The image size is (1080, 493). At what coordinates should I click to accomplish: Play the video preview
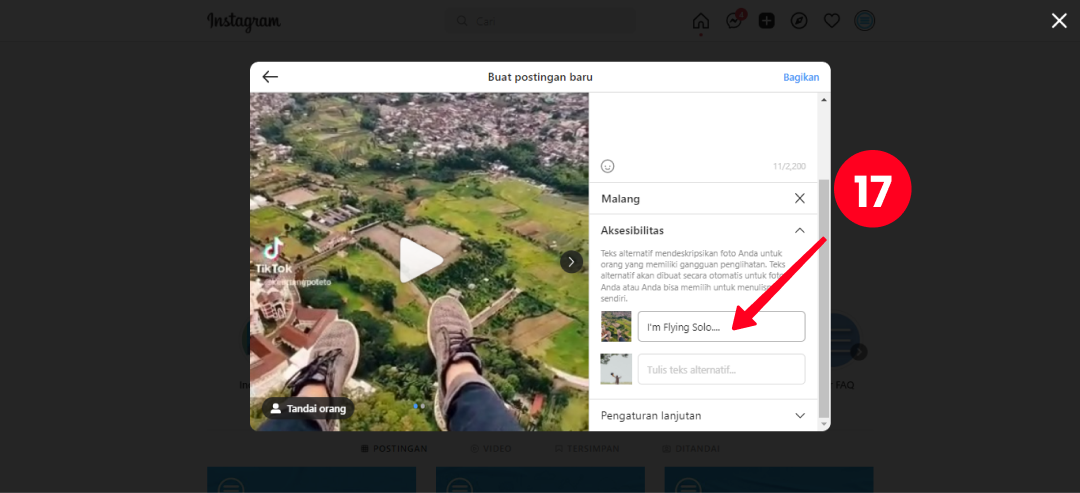(420, 261)
